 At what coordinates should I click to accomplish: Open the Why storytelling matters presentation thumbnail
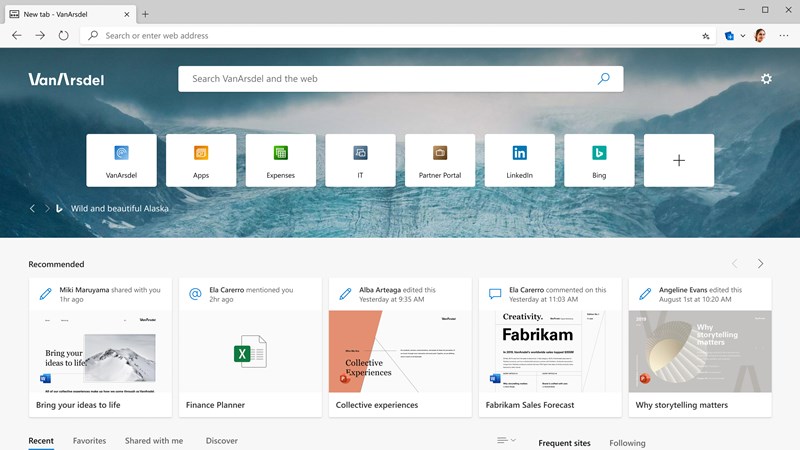[700, 352]
